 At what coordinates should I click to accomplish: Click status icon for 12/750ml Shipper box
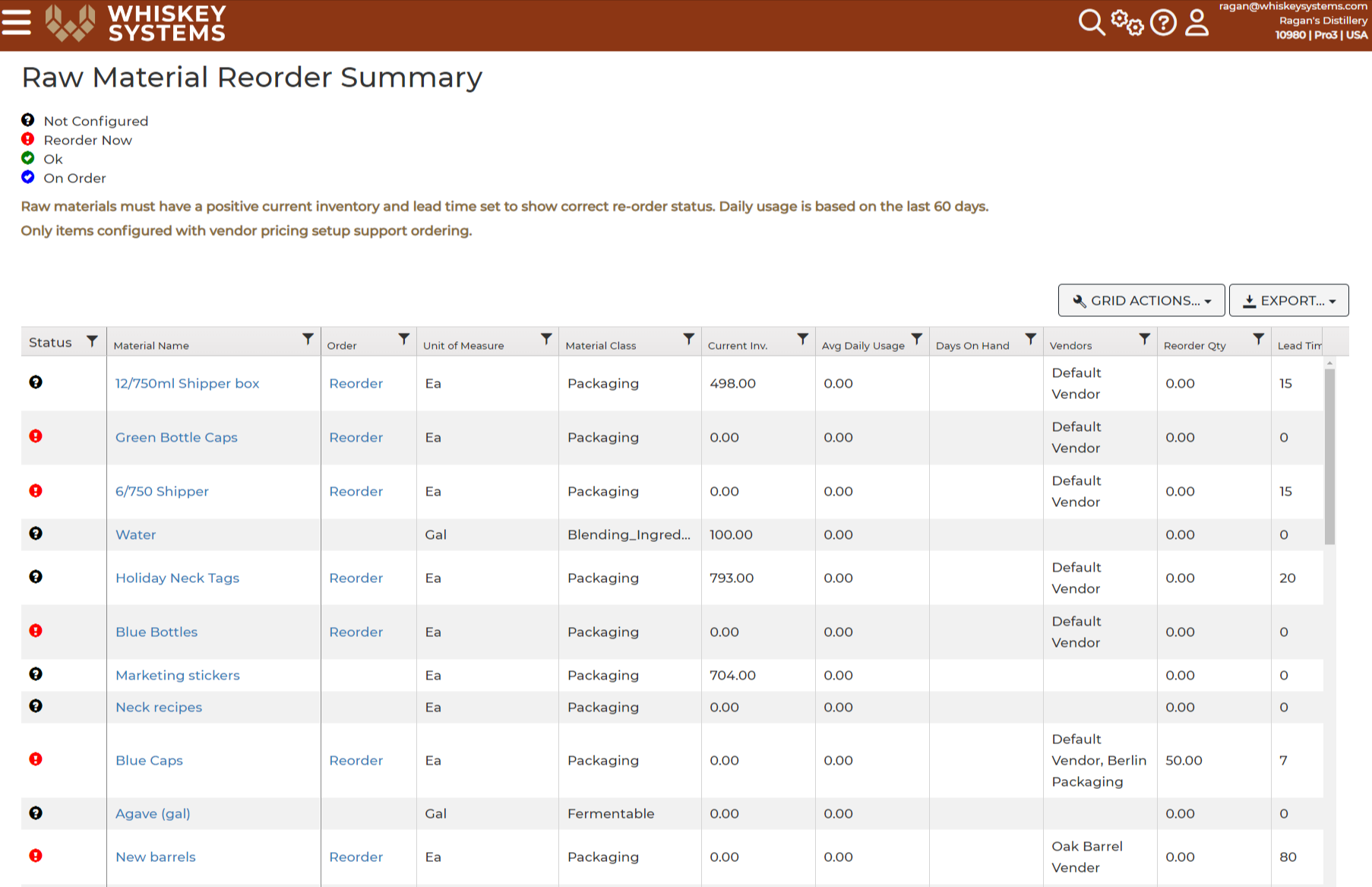[x=36, y=382]
